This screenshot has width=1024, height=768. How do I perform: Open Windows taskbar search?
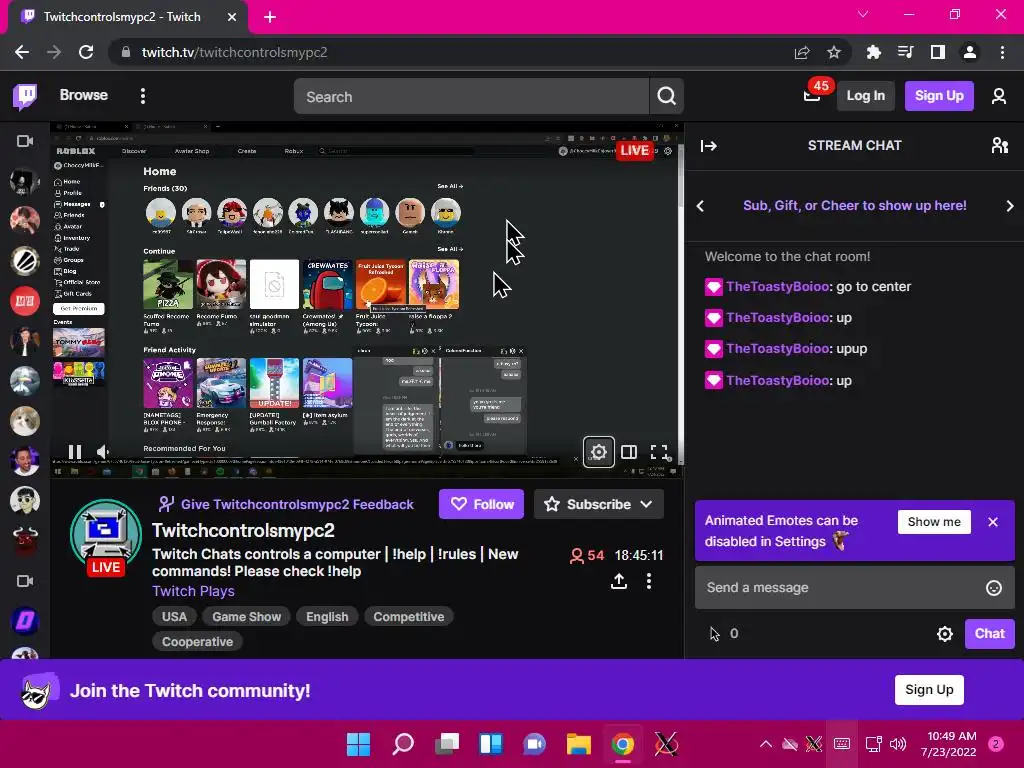(x=402, y=744)
